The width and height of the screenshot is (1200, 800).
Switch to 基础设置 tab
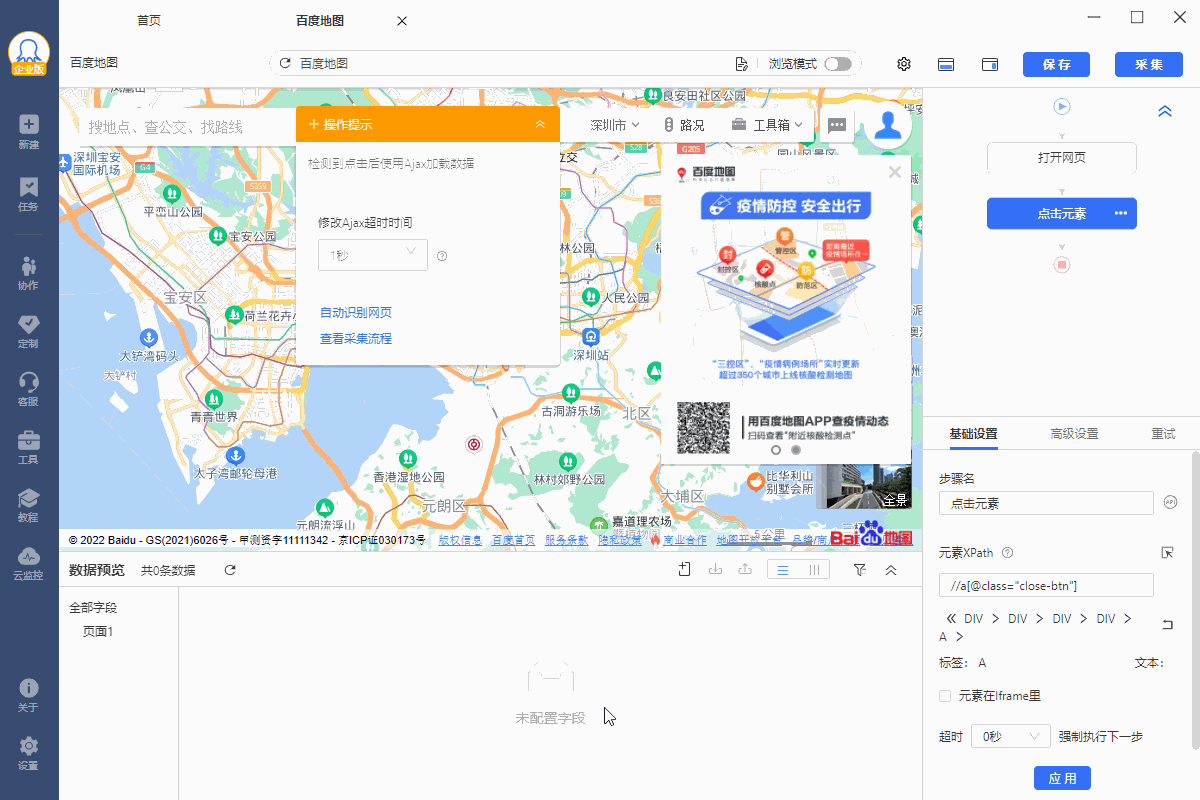click(973, 434)
